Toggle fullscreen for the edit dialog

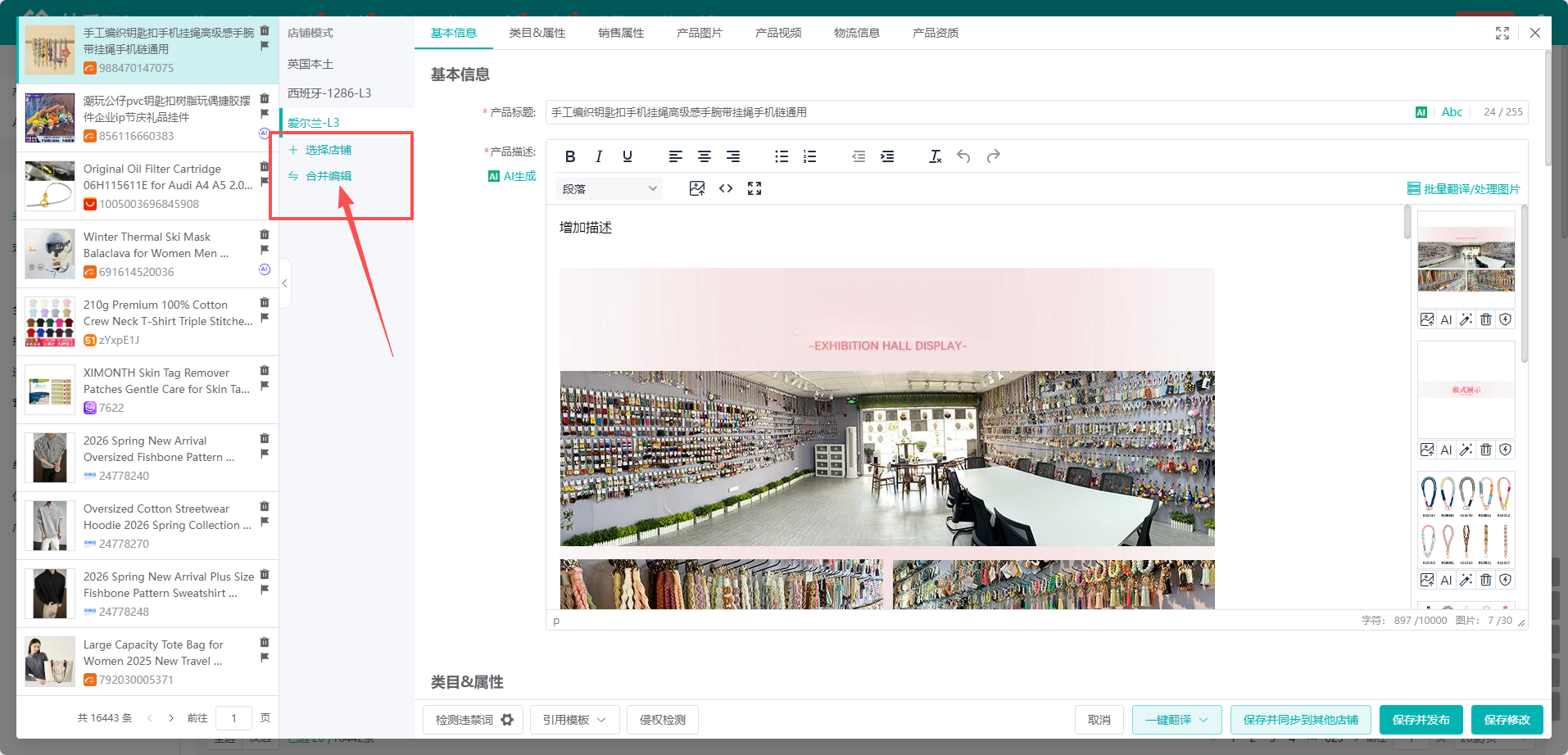tap(1502, 33)
